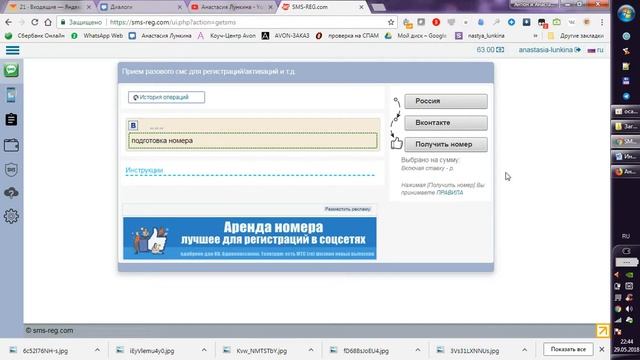Open the Россия country selector
This screenshot has width=640, height=360.
coord(446,101)
